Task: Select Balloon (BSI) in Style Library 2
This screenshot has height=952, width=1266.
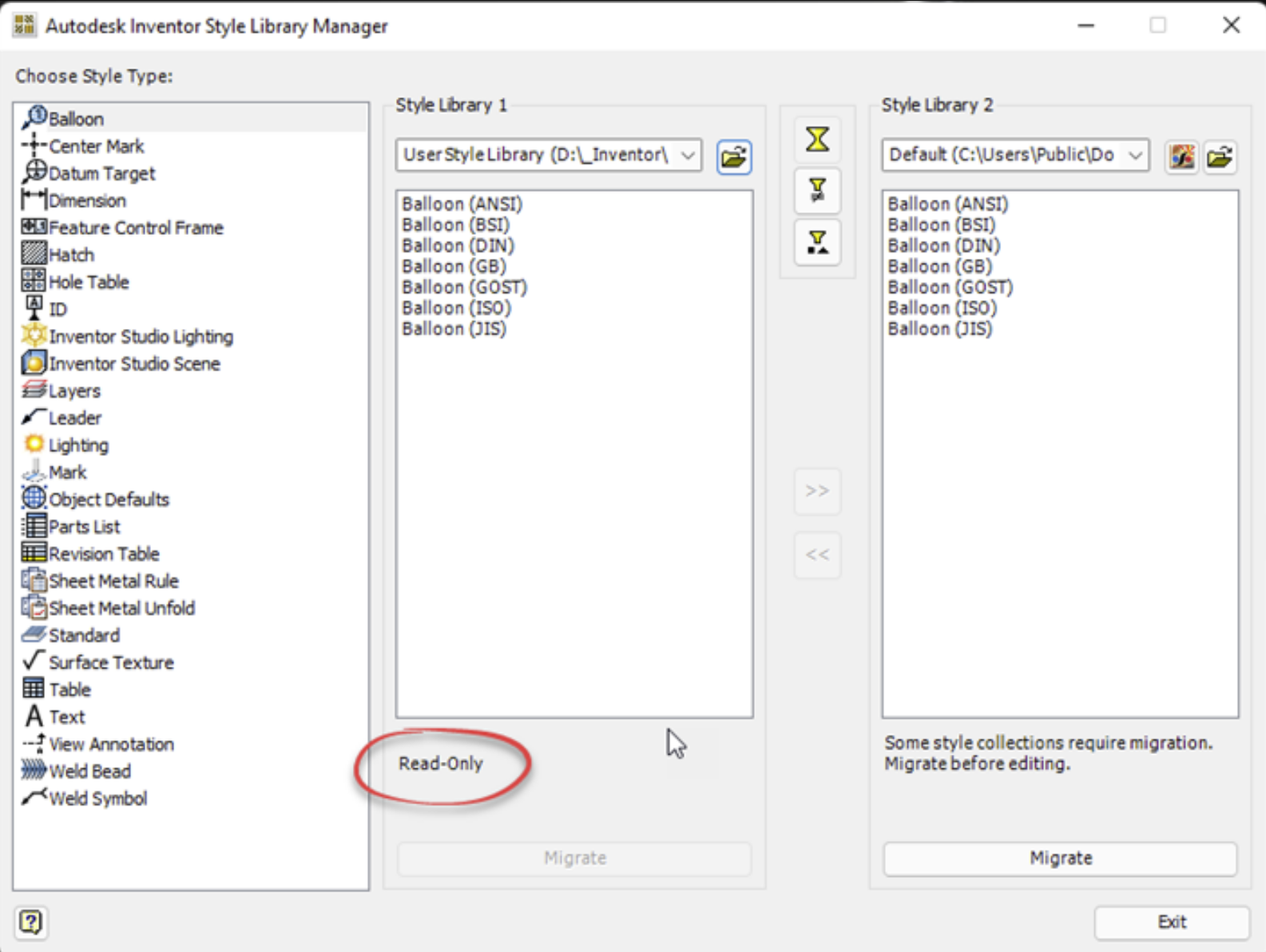Action: [941, 224]
